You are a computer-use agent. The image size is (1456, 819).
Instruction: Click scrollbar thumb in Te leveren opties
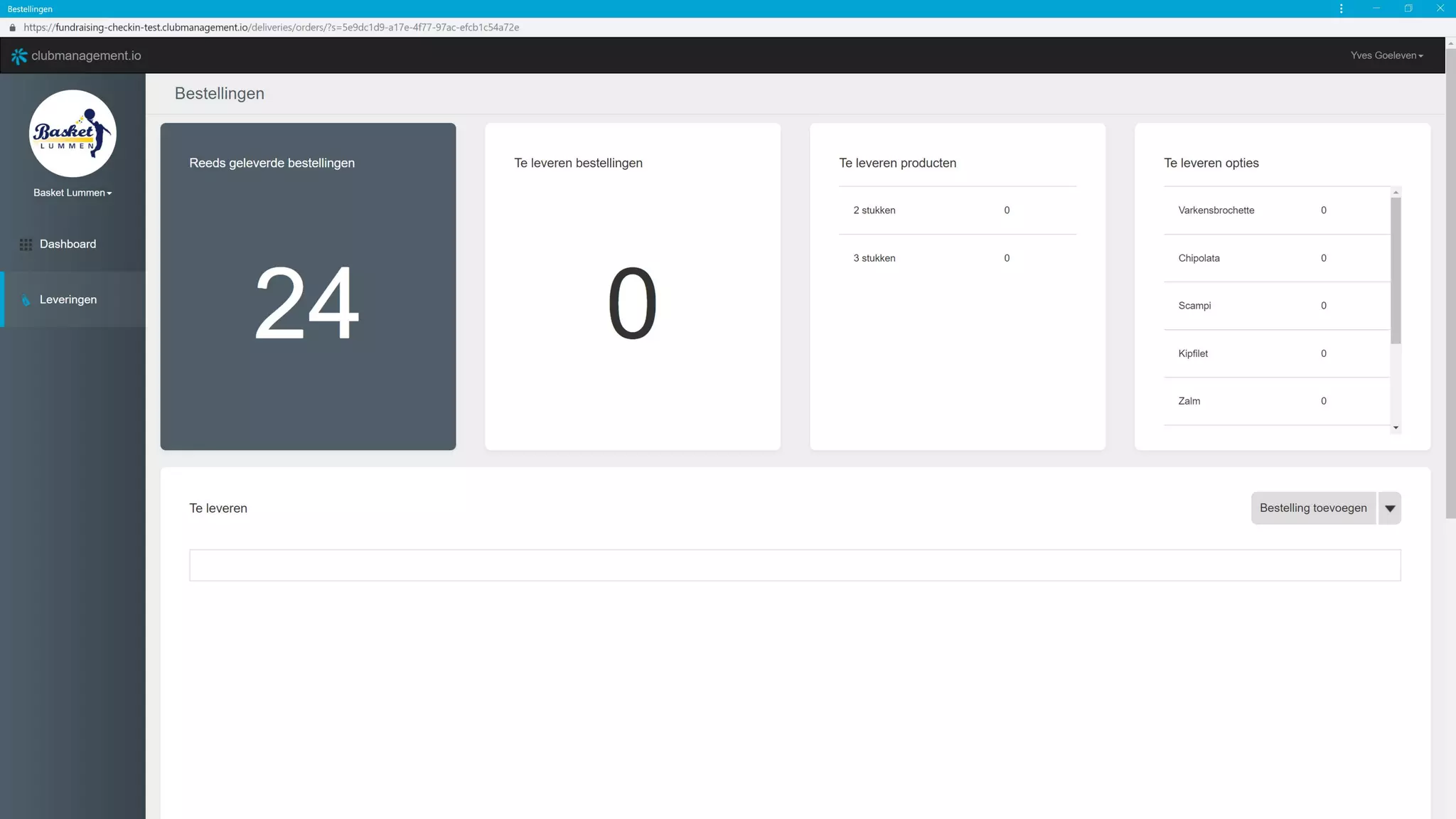pos(1396,270)
